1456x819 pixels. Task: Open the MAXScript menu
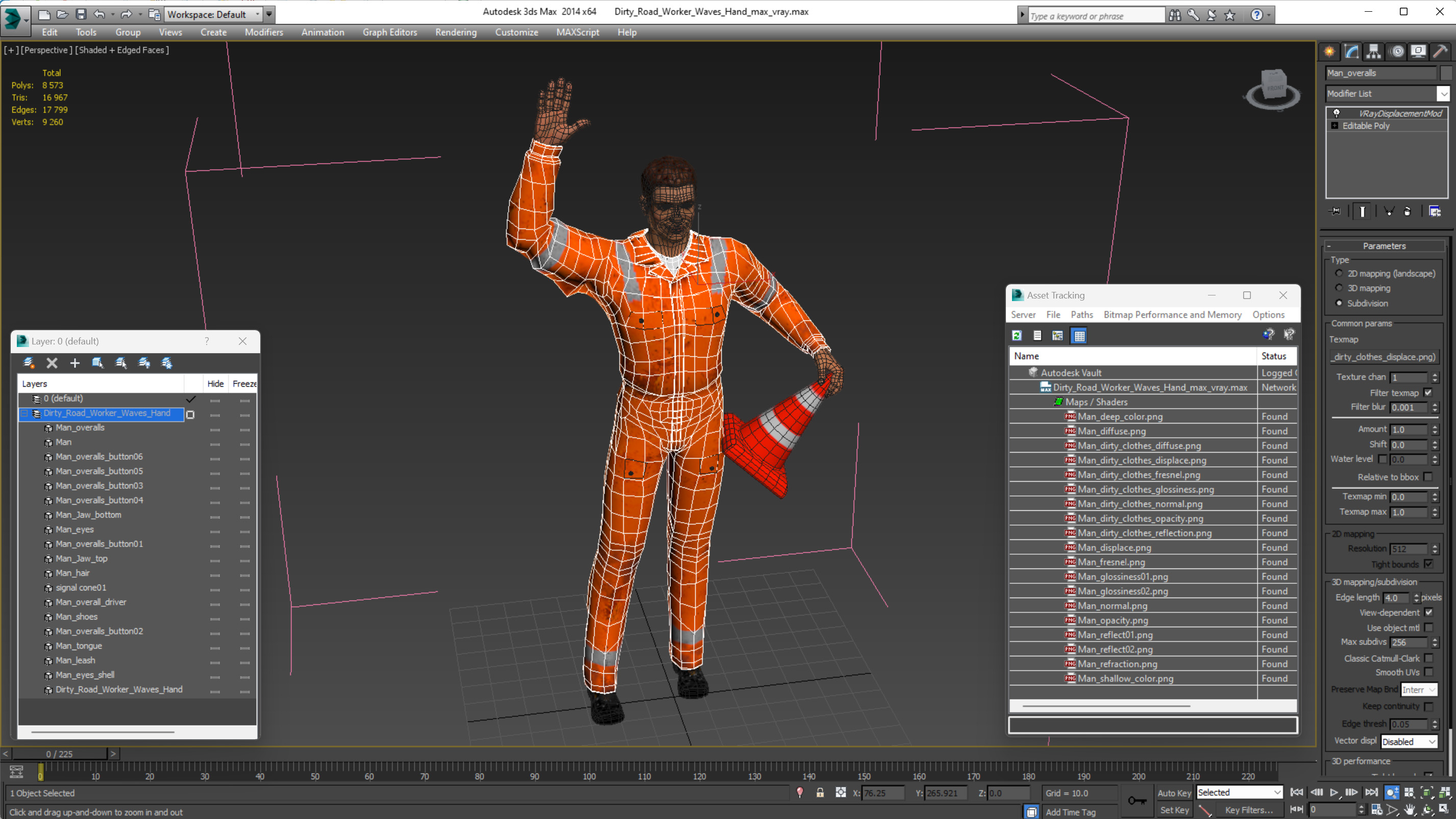(578, 32)
